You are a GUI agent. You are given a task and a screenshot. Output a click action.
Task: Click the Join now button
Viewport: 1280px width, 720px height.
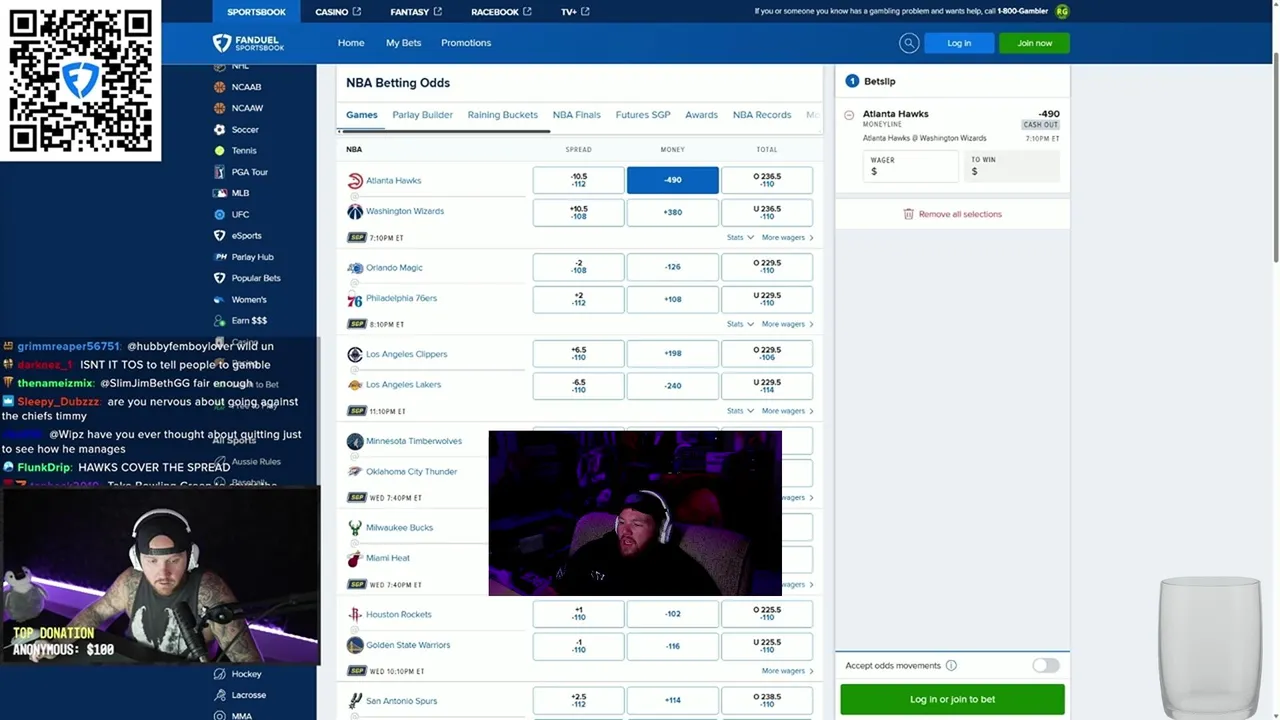[x=1034, y=43]
